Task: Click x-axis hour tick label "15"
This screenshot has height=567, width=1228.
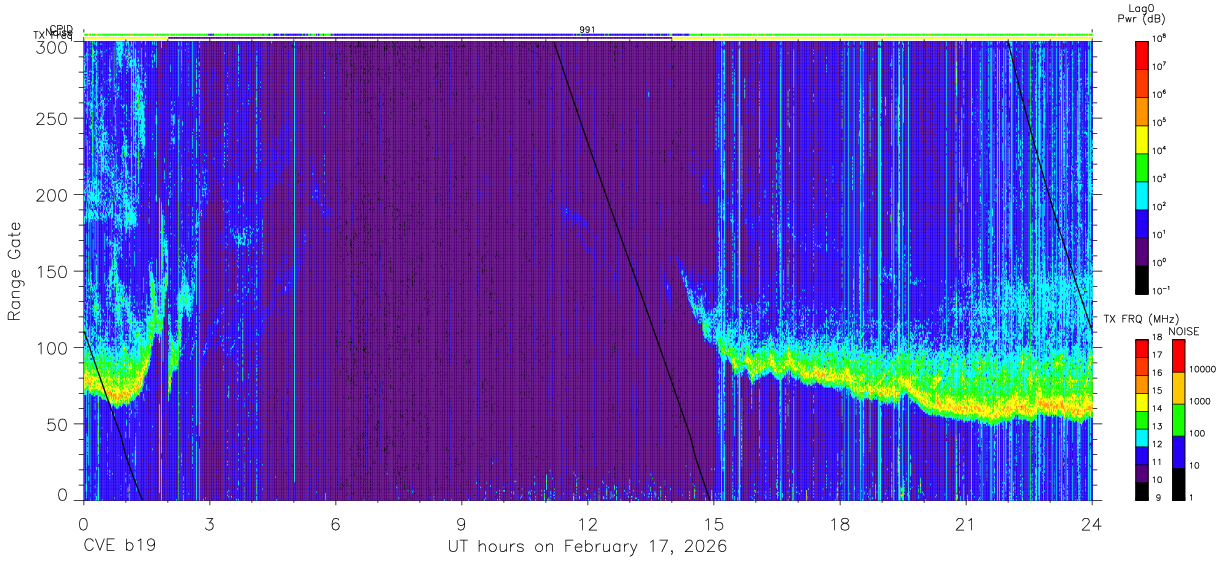Action: (x=713, y=524)
